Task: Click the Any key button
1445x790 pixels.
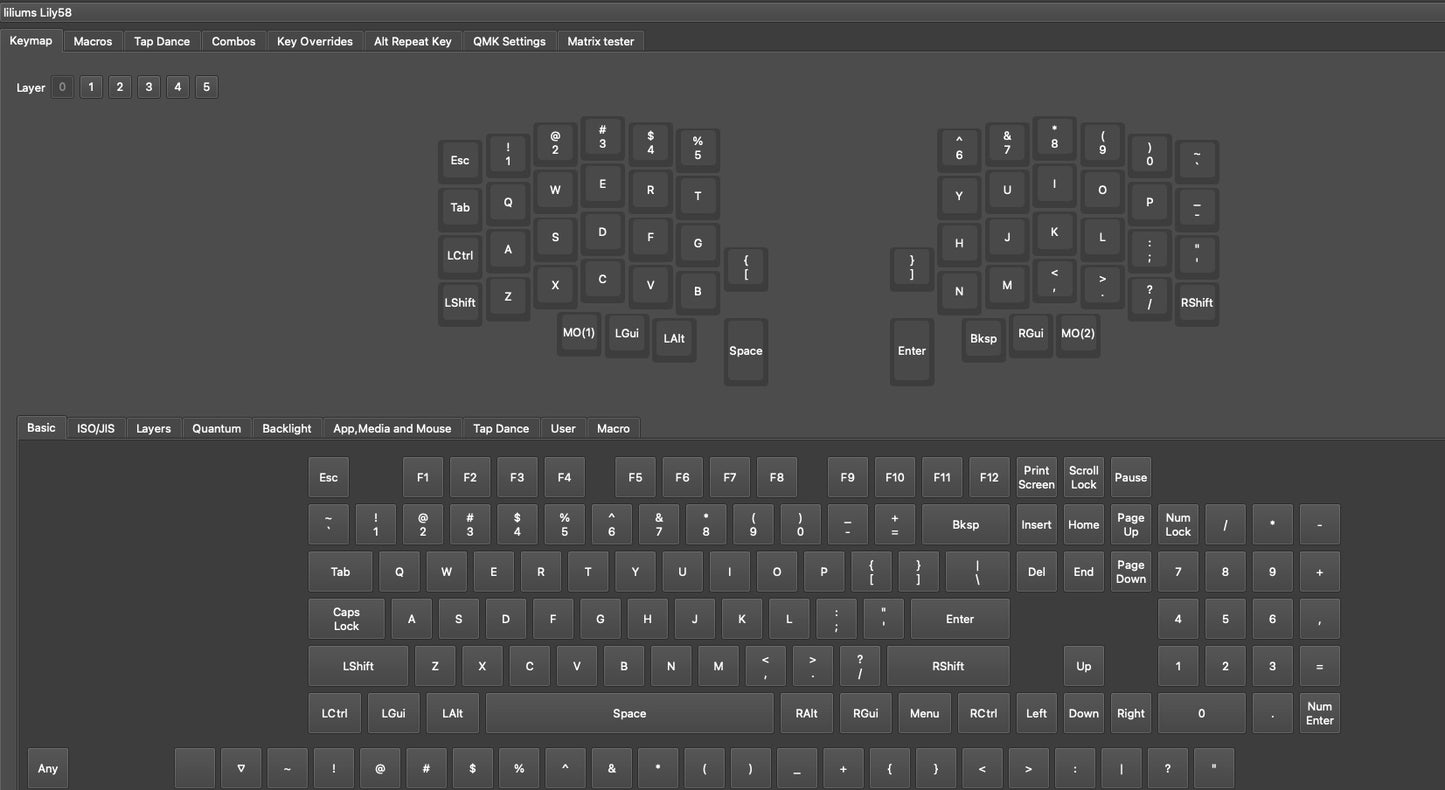Action: tap(48, 768)
